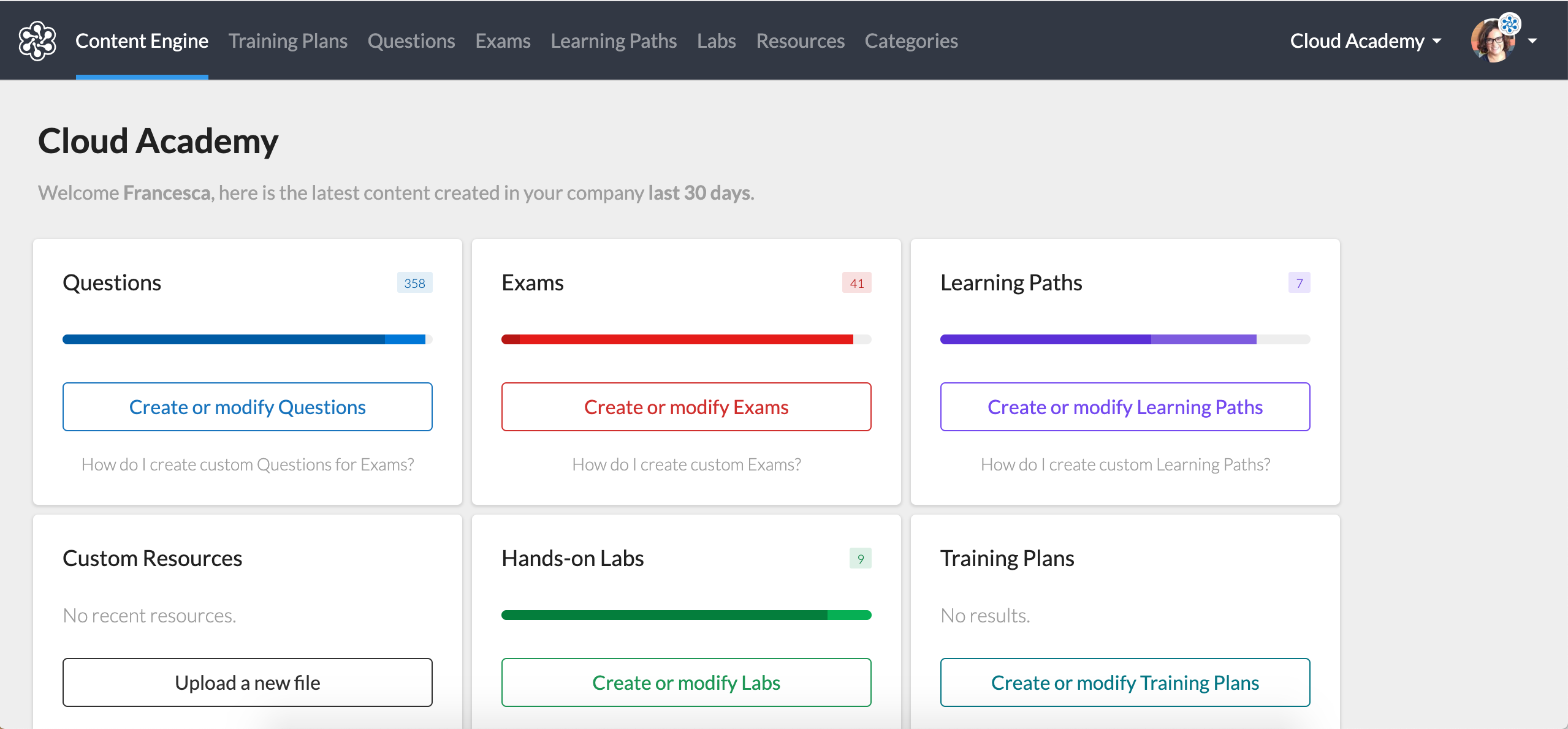Open the user avatar profile picture

point(1494,41)
